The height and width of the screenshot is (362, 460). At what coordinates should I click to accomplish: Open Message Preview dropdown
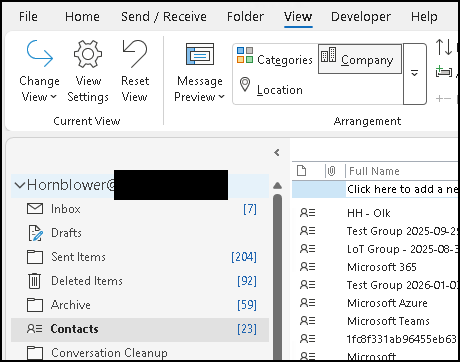point(199,71)
